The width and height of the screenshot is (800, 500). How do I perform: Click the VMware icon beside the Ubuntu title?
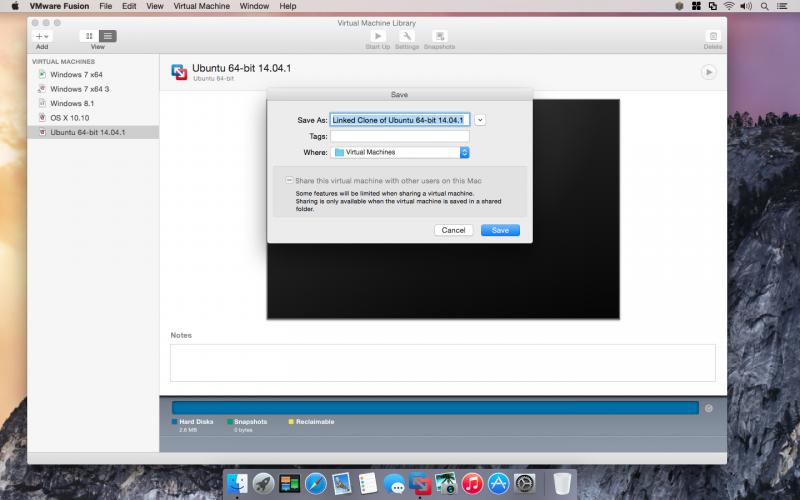[x=179, y=72]
